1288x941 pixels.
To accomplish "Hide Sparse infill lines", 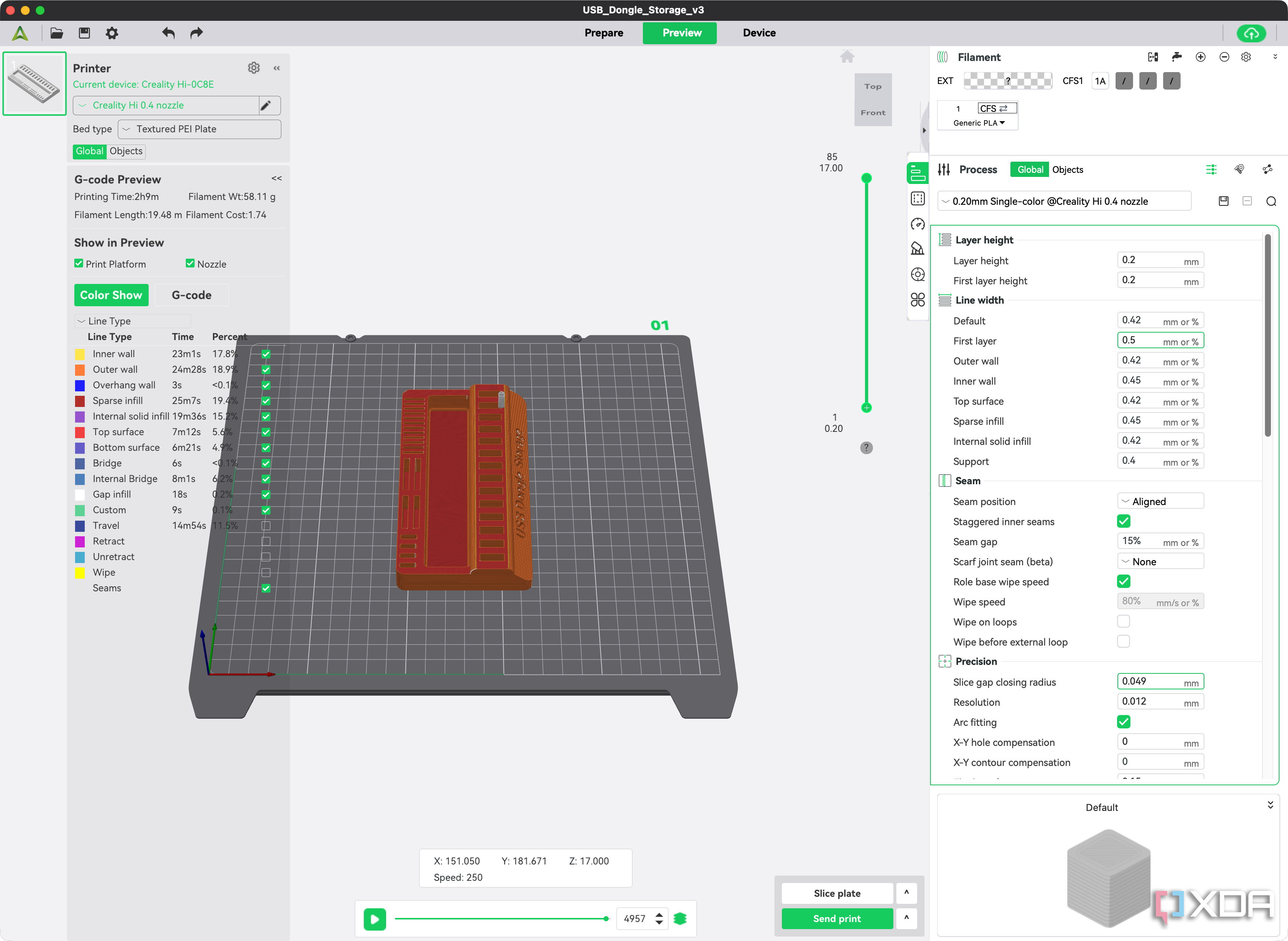I will click(x=266, y=401).
